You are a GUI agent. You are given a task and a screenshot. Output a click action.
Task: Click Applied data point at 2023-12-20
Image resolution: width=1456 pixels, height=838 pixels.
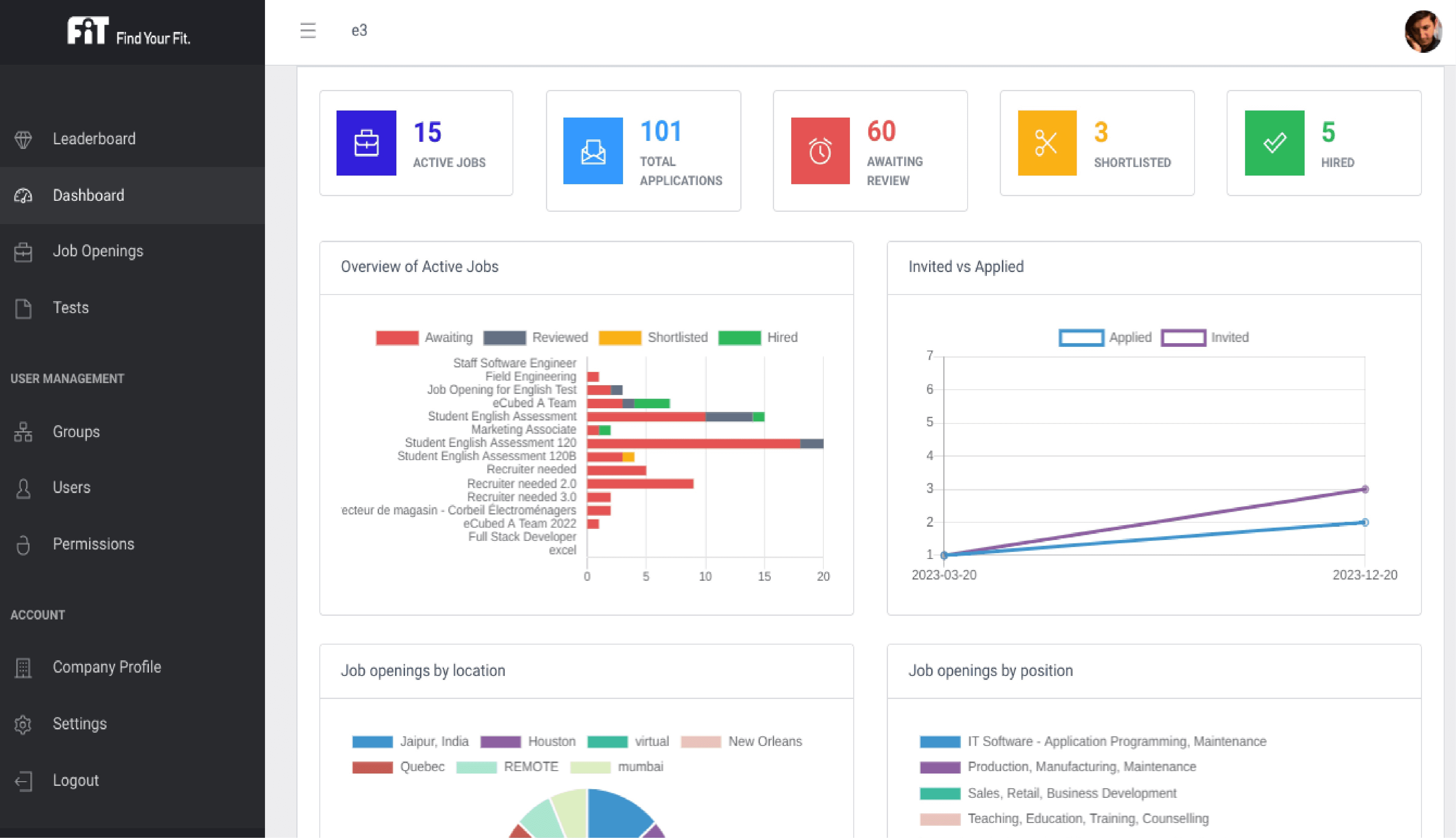pyautogui.click(x=1365, y=522)
